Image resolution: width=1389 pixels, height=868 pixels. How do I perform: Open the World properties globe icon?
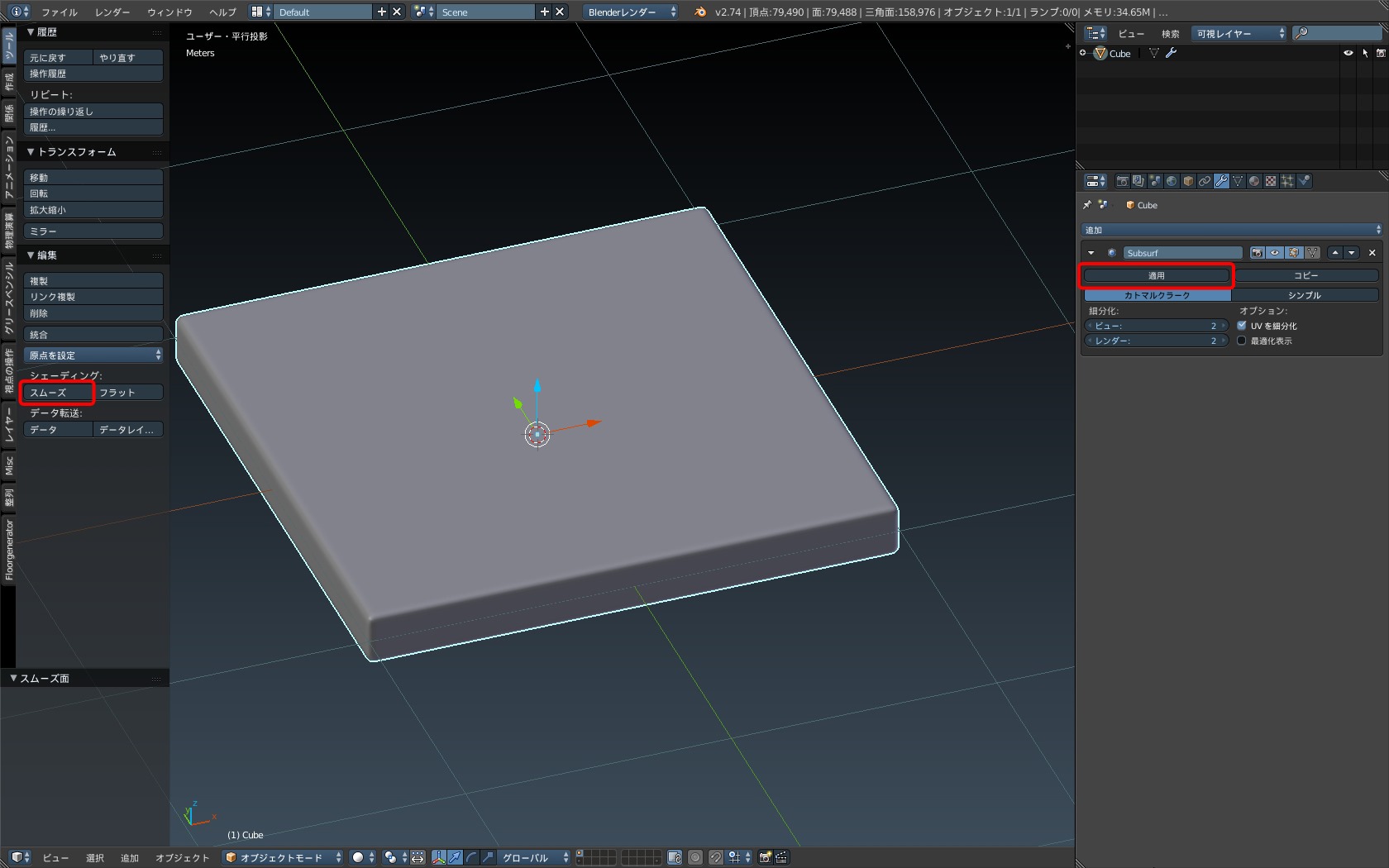point(1172,181)
